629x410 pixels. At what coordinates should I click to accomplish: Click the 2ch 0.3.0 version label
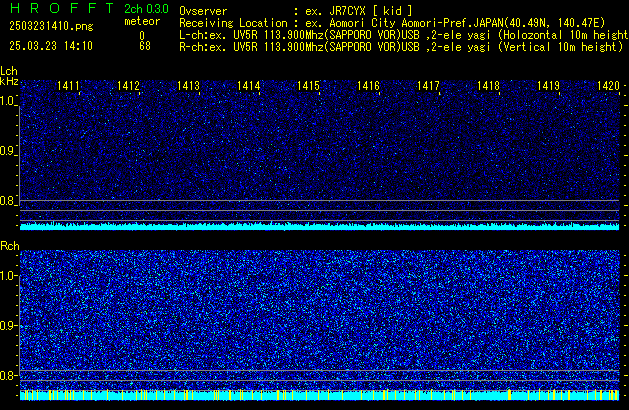pyautogui.click(x=146, y=9)
